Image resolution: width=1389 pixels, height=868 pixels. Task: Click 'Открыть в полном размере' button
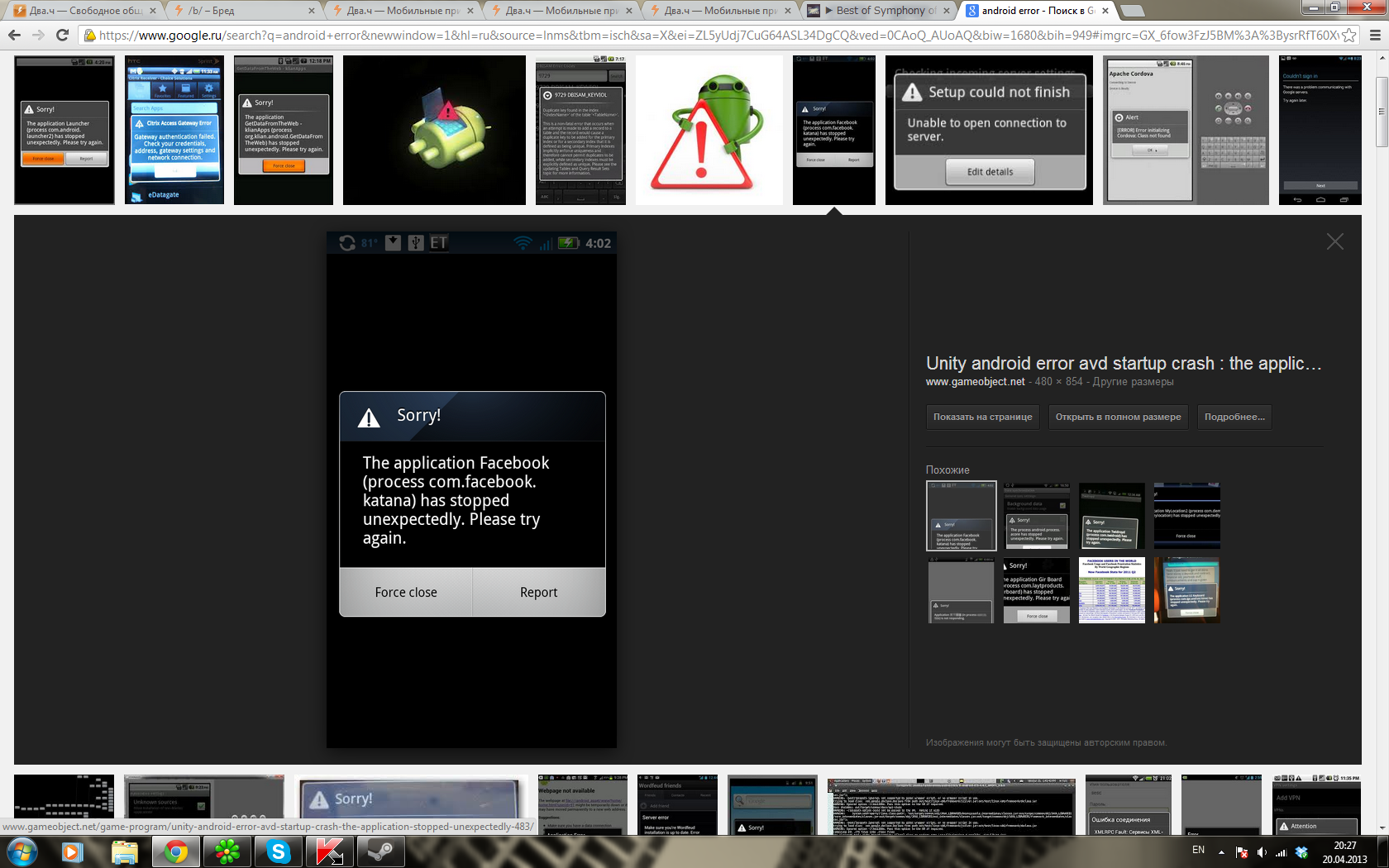[x=1118, y=417]
